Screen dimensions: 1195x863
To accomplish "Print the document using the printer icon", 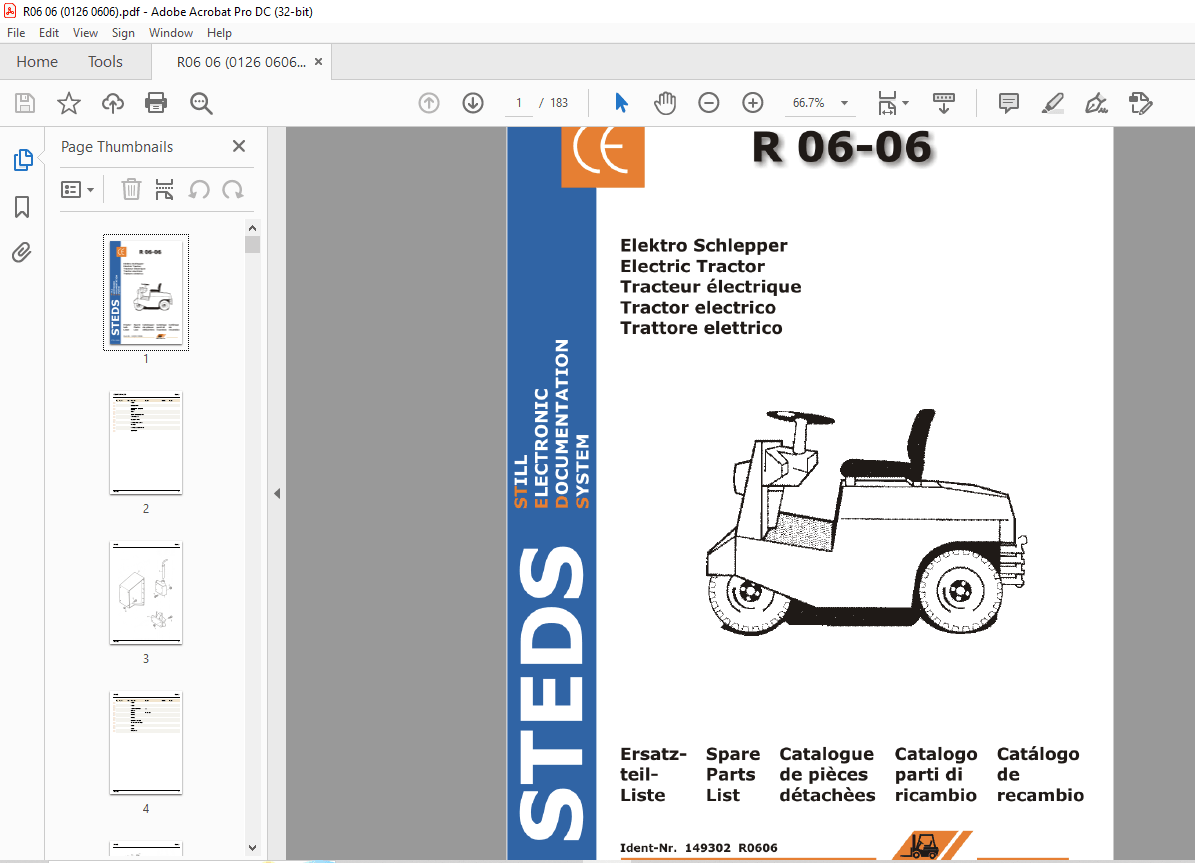I will coord(156,102).
